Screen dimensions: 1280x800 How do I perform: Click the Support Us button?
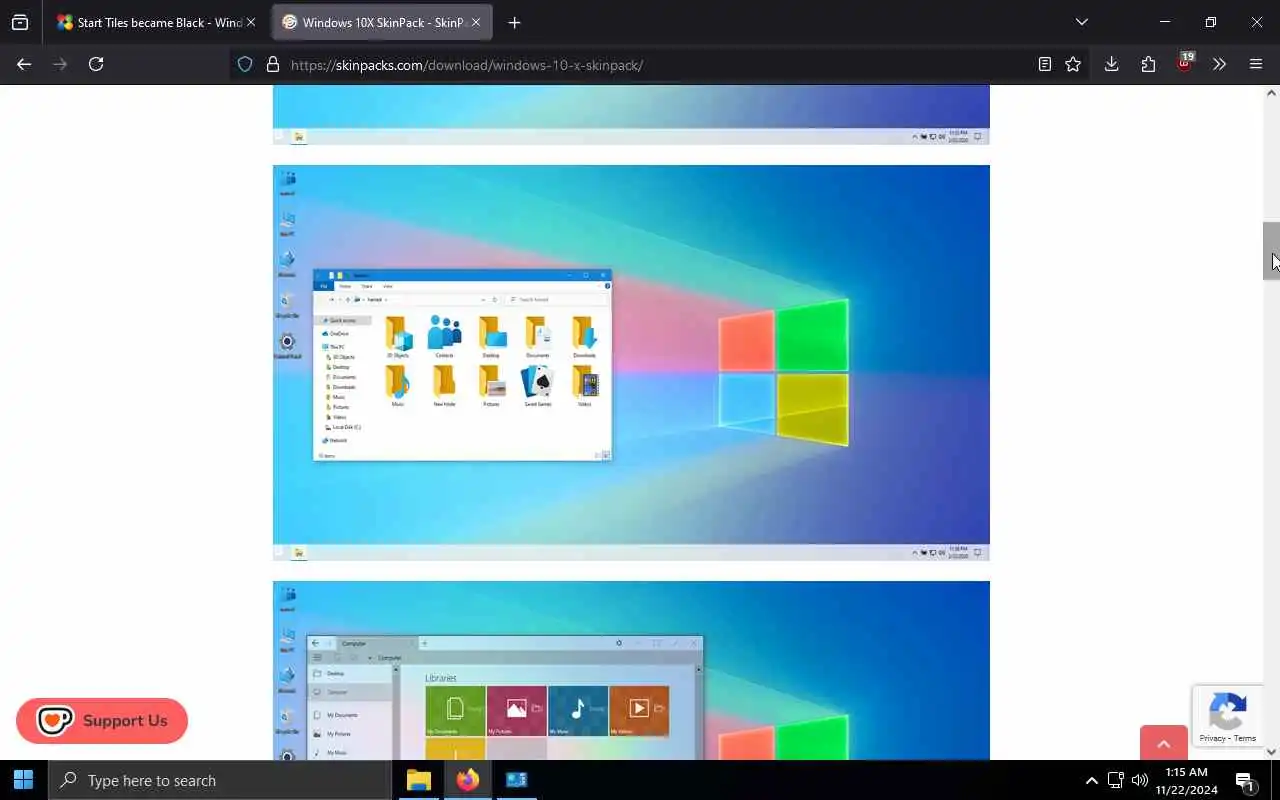tap(102, 721)
